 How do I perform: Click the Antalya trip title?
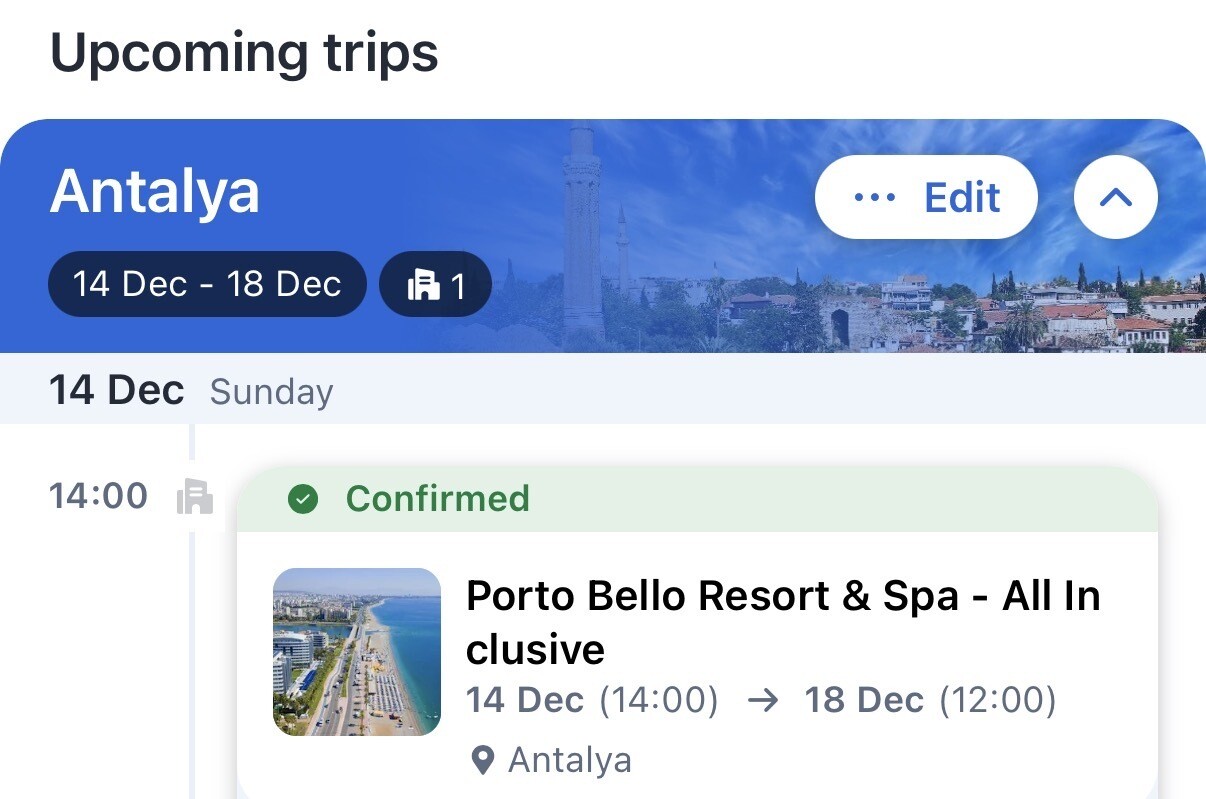(x=155, y=191)
